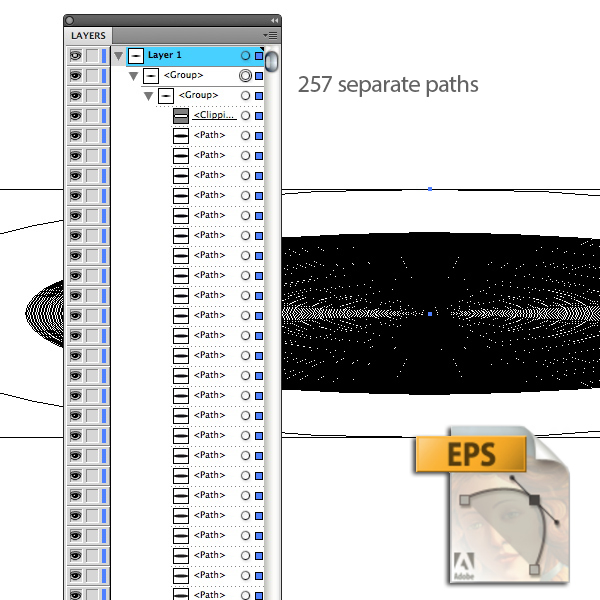Click the blue center point of the black ellipse

point(430,314)
